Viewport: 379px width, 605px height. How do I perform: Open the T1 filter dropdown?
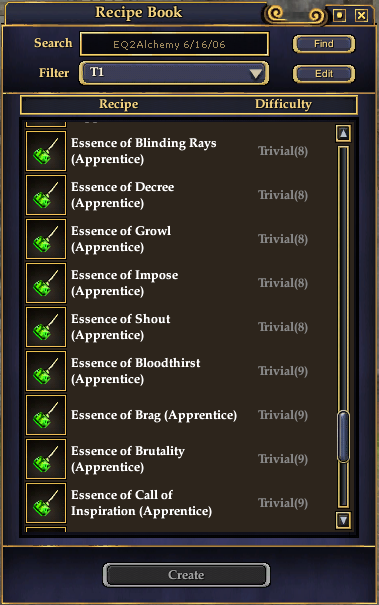(174, 73)
